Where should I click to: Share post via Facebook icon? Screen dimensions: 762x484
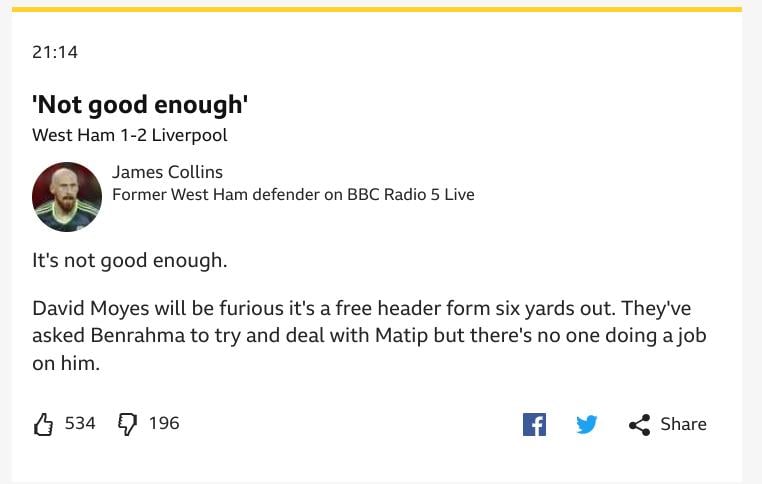tap(534, 424)
